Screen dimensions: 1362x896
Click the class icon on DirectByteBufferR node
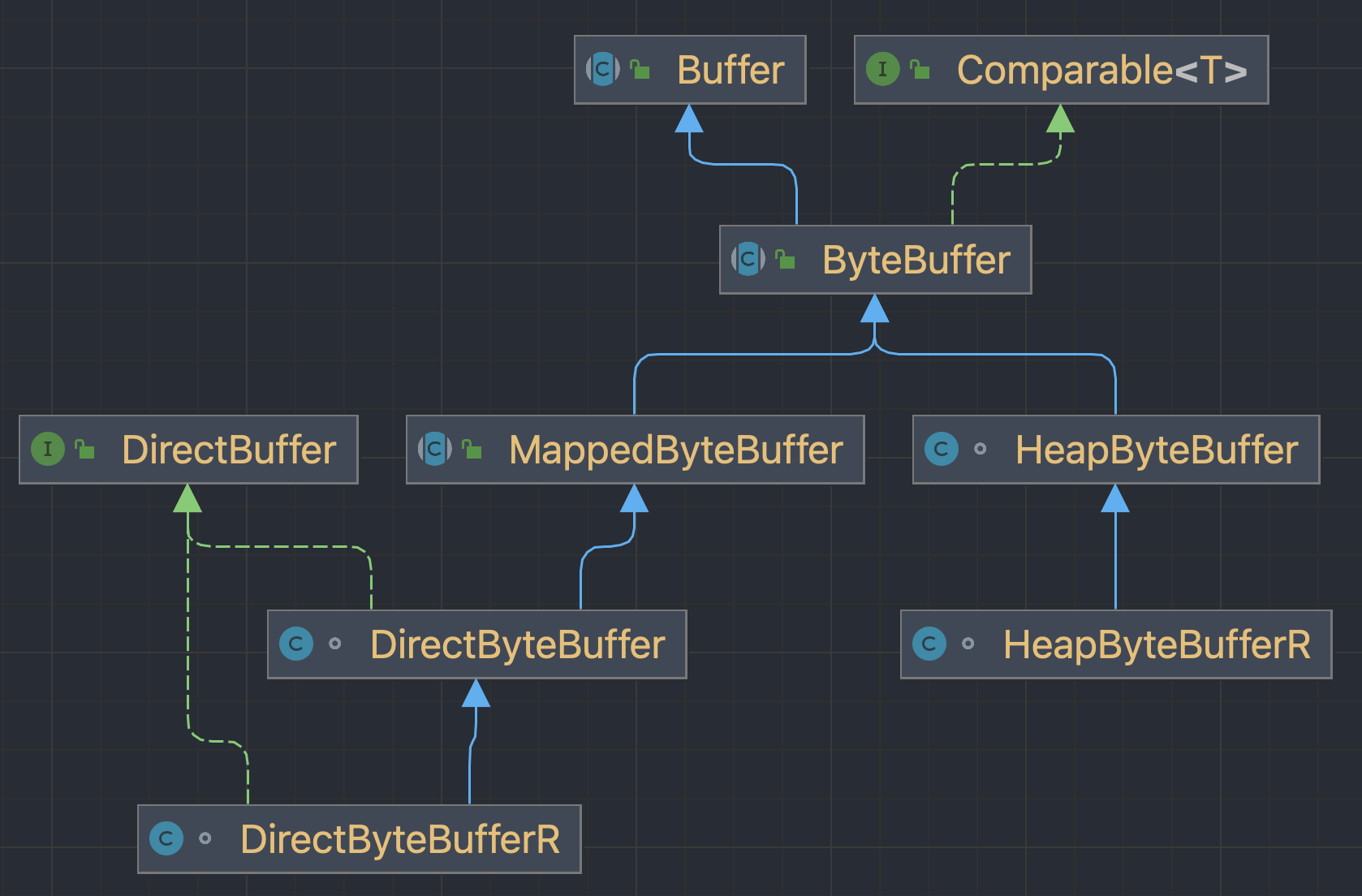click(166, 838)
